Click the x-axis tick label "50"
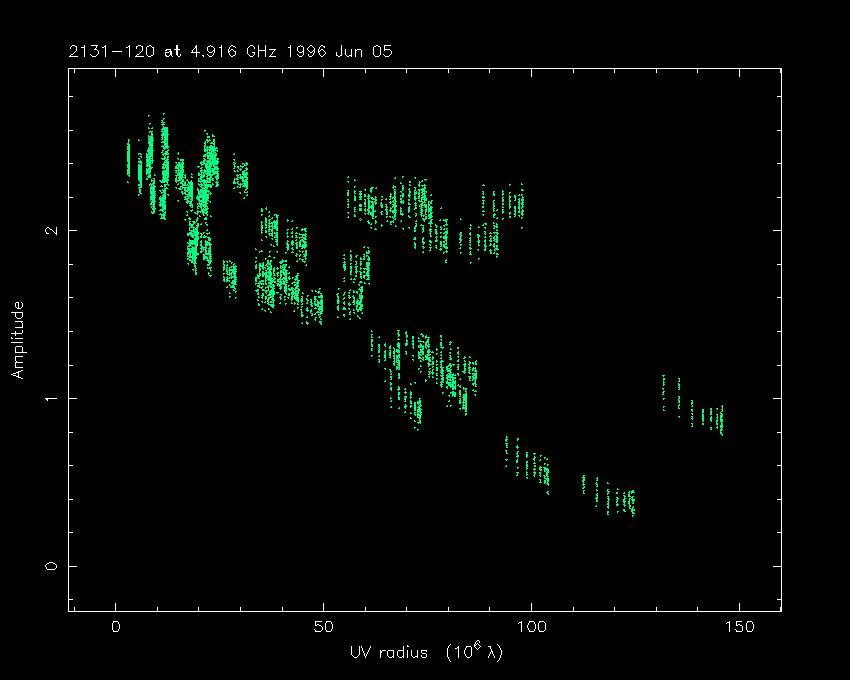This screenshot has height=680, width=850. click(x=323, y=627)
